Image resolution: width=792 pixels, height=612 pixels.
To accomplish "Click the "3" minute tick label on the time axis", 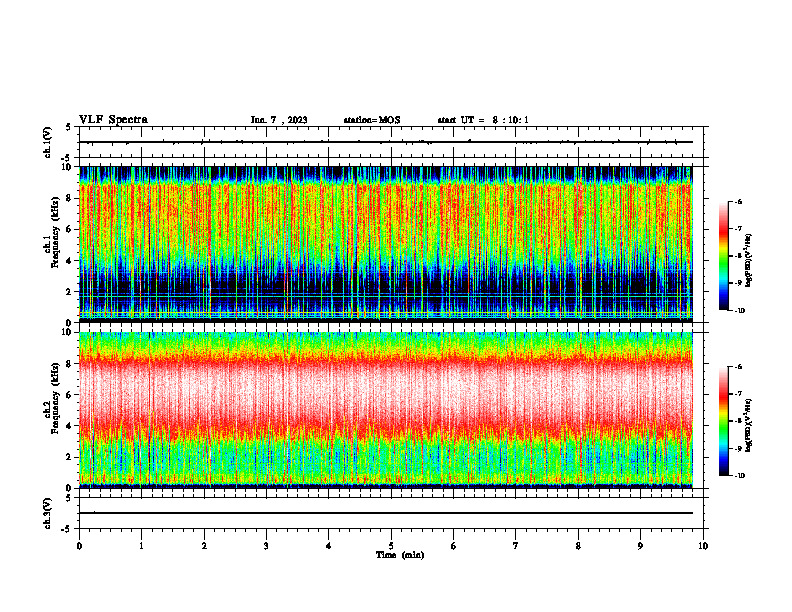I will click(266, 546).
